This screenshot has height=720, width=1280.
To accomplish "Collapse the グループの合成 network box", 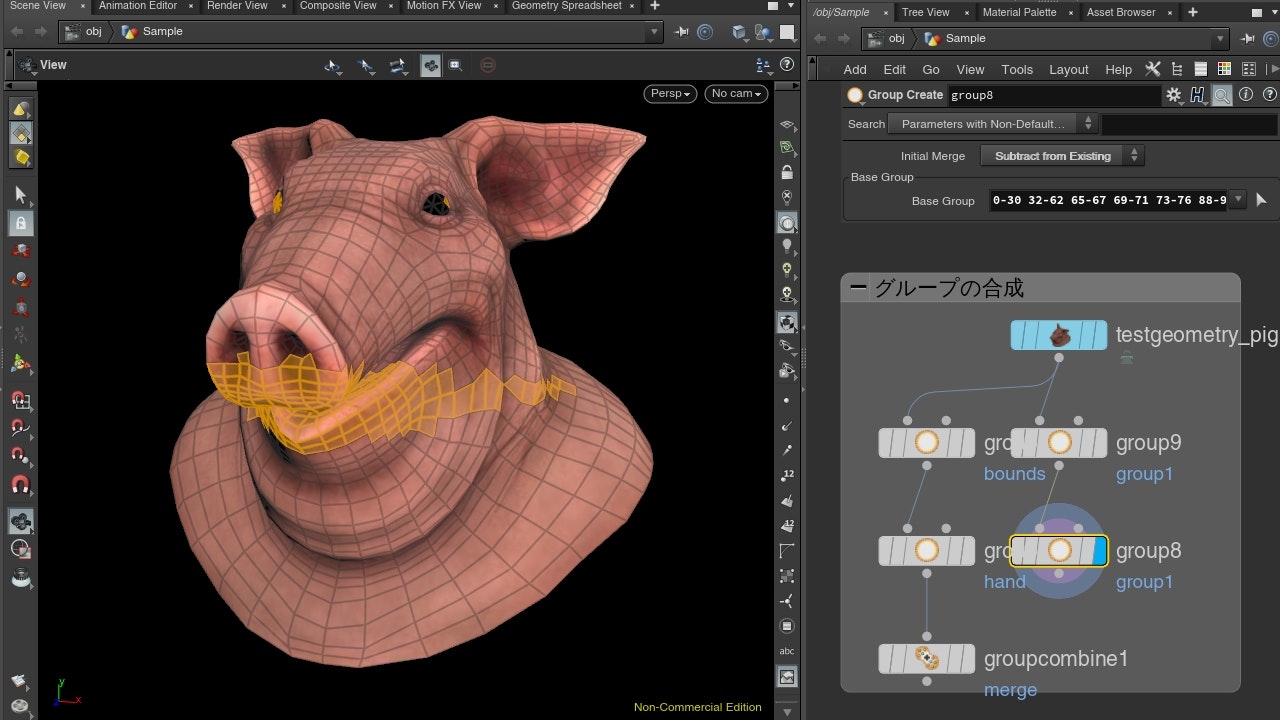I will 858,288.
